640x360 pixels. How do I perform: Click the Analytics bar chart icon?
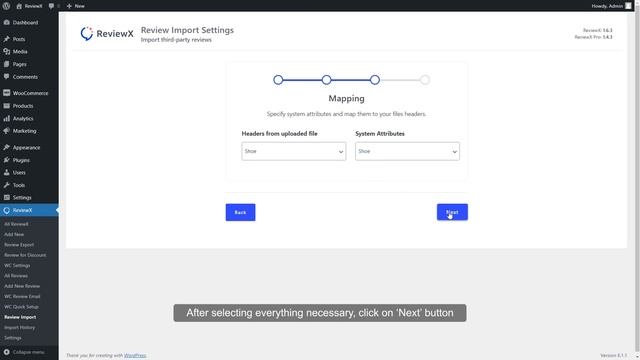pos(7,118)
